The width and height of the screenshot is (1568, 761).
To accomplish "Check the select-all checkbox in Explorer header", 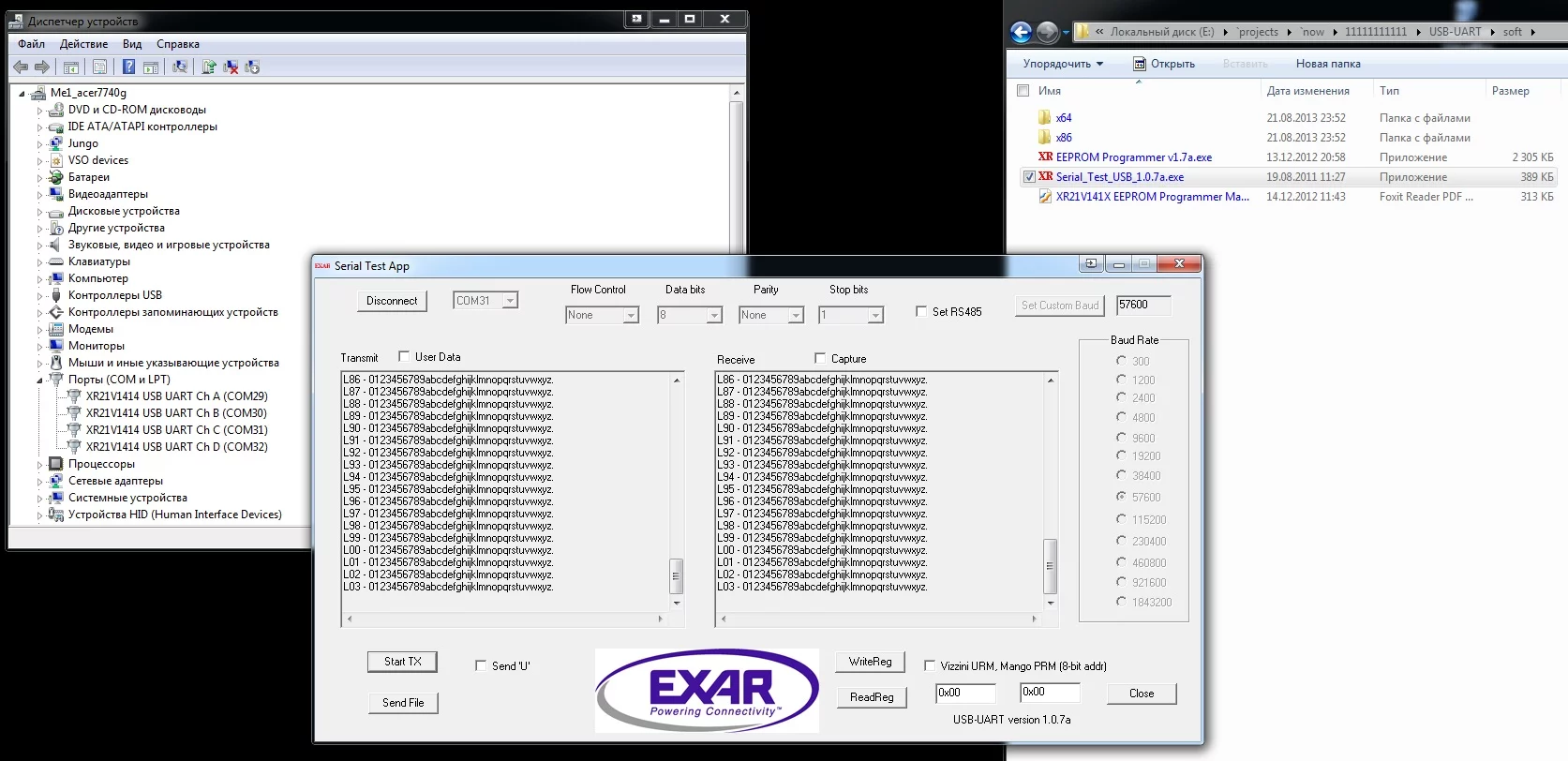I will (1023, 91).
